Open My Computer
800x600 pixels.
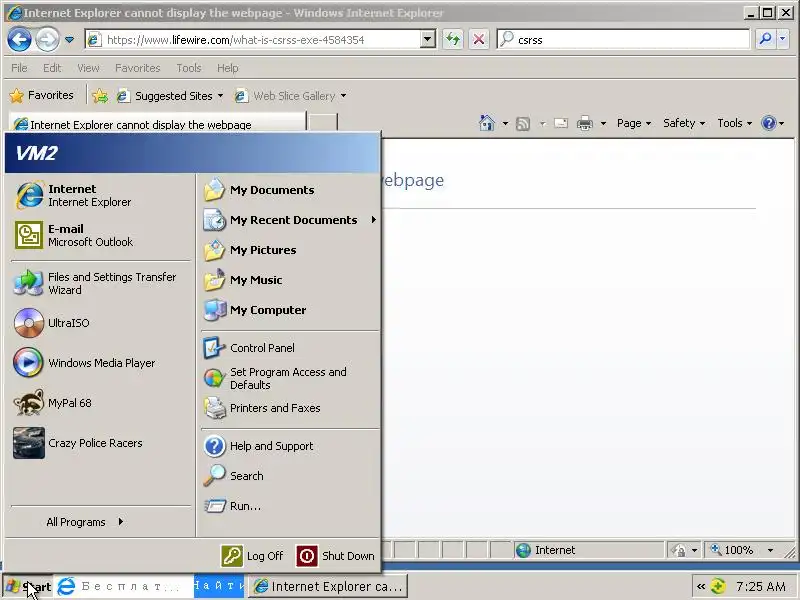point(290,310)
